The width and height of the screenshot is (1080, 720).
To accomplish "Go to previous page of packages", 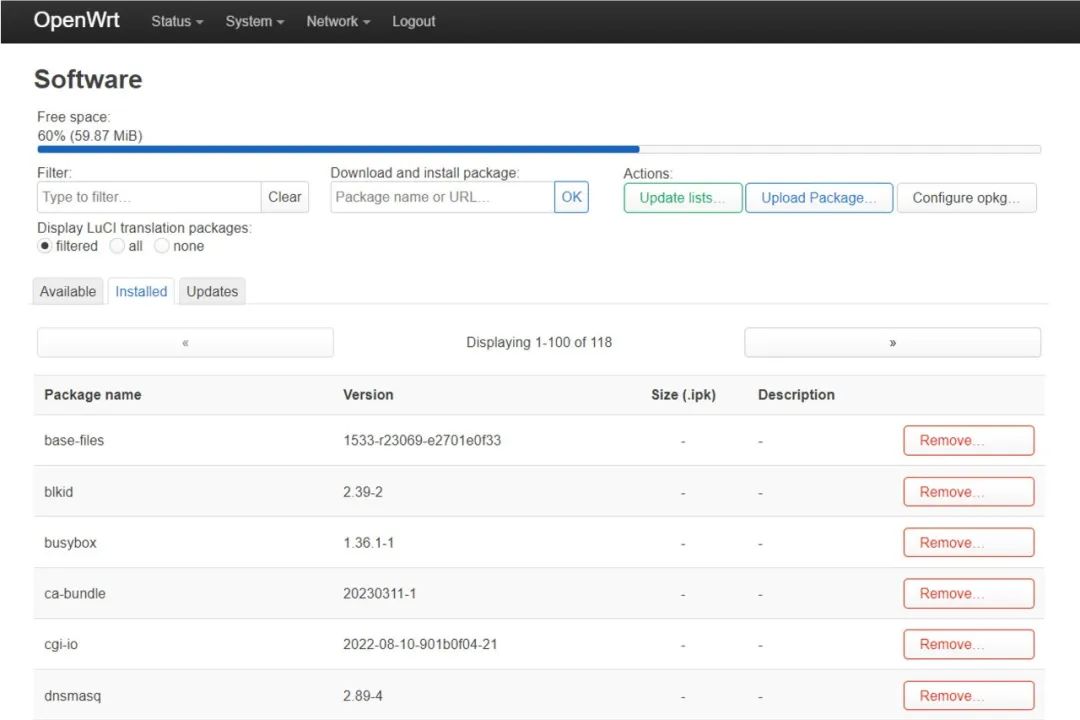I will click(185, 342).
